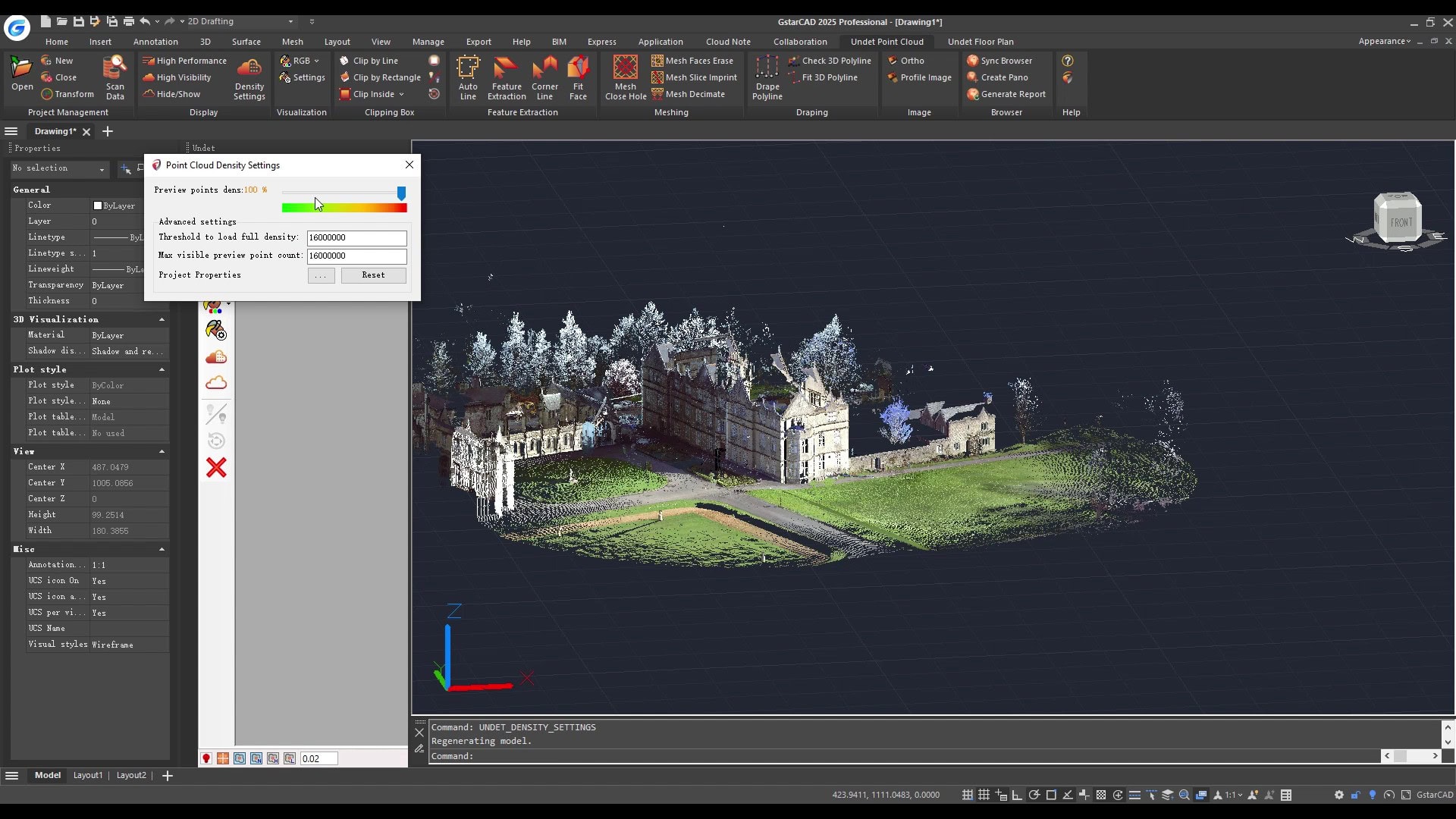The image size is (1456, 819).
Task: Open the Mesh Close Hole tool
Action: click(626, 77)
